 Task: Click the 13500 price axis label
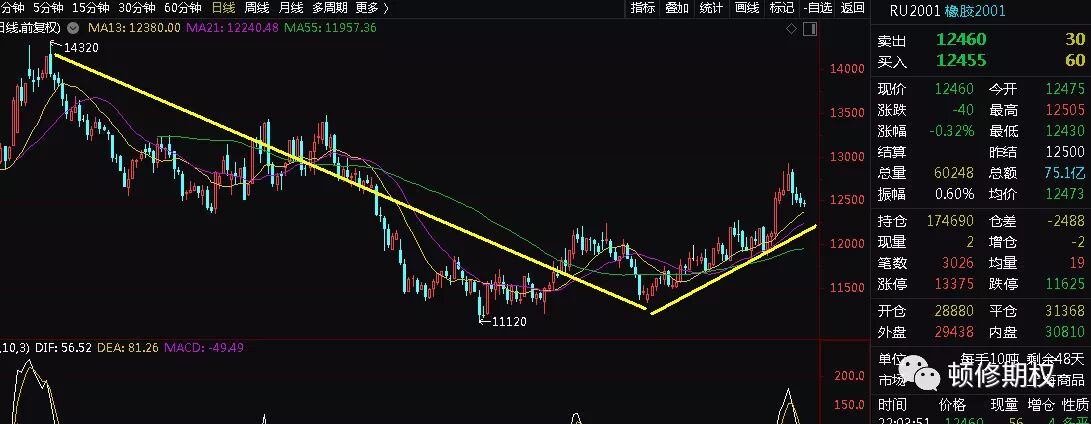coord(847,113)
